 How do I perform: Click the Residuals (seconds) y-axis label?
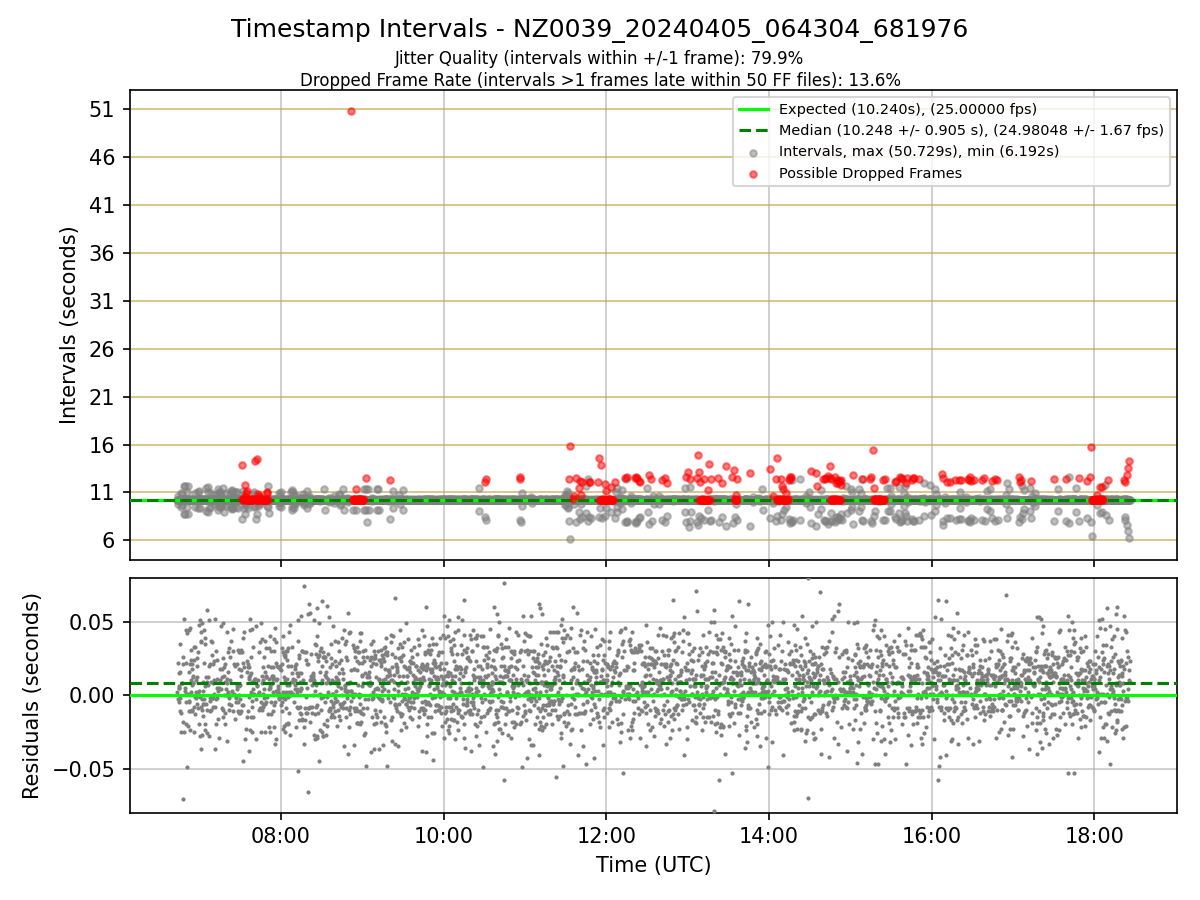32,696
